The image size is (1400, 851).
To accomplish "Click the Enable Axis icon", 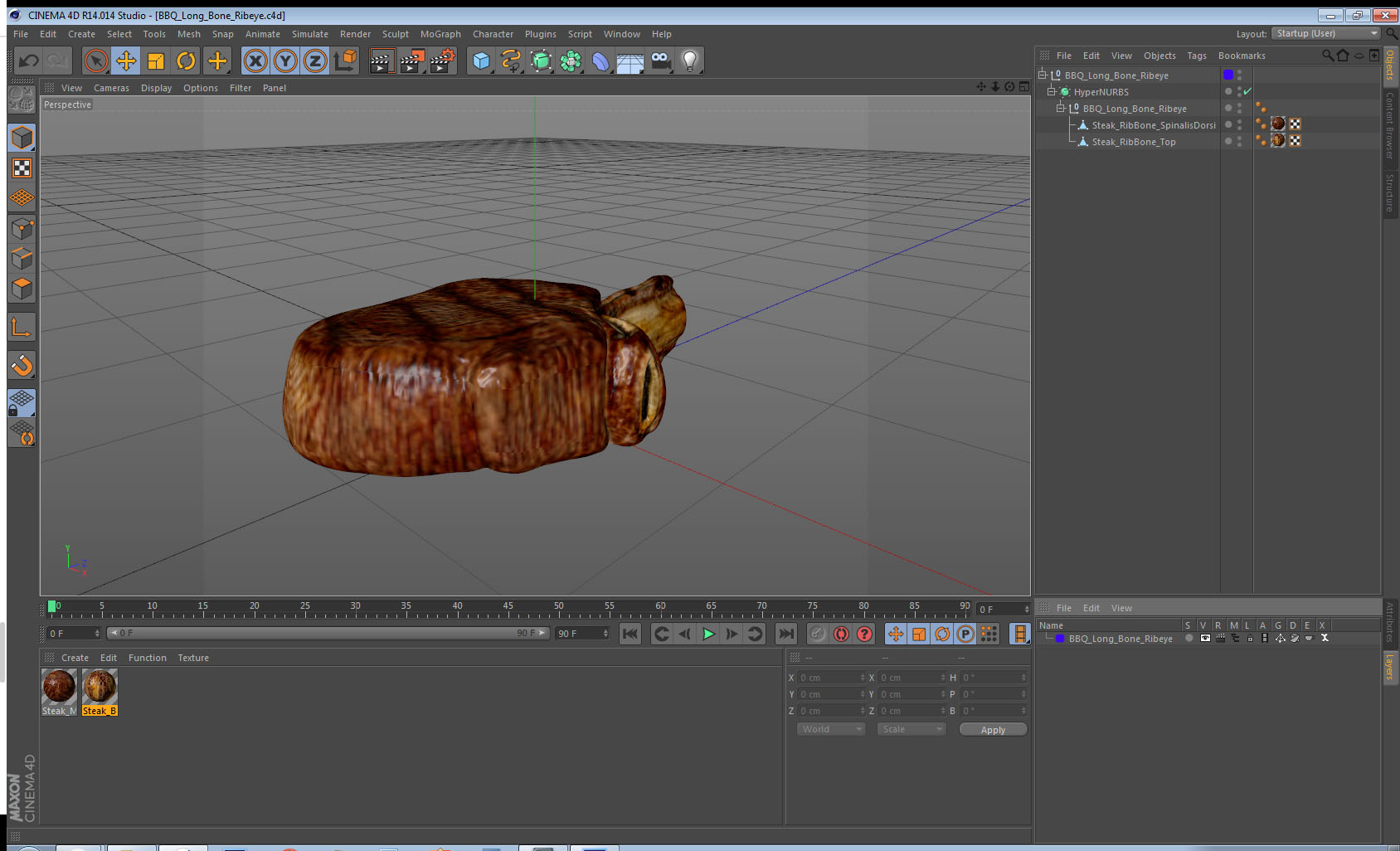I will pyautogui.click(x=22, y=327).
